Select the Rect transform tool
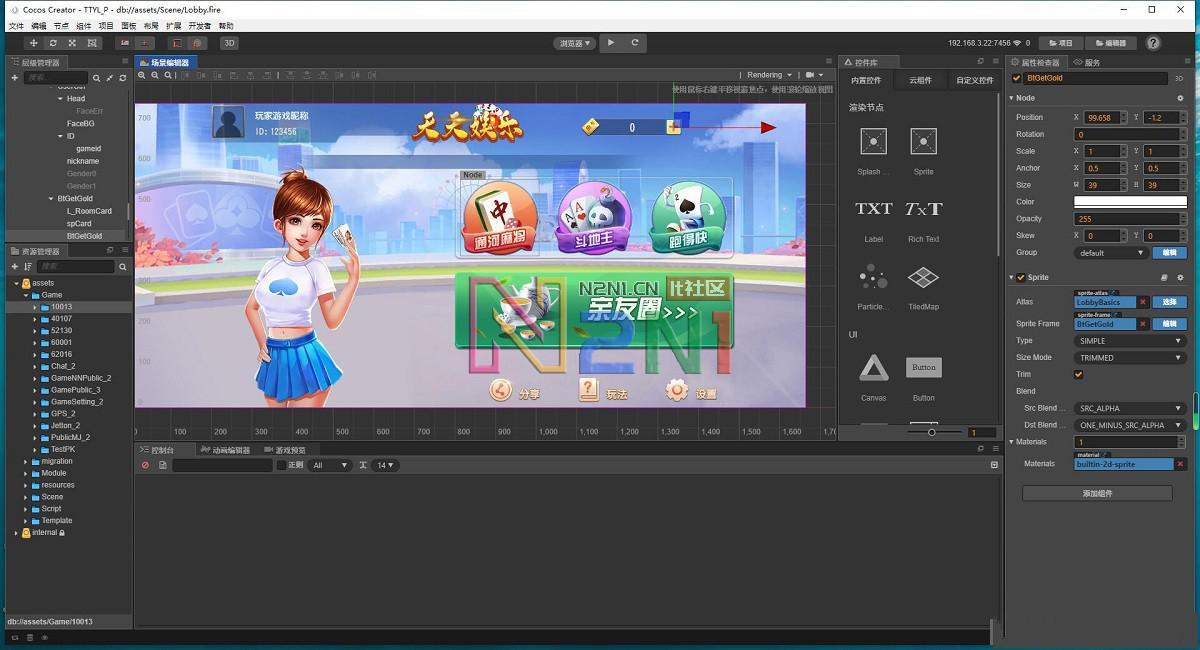 click(x=93, y=43)
